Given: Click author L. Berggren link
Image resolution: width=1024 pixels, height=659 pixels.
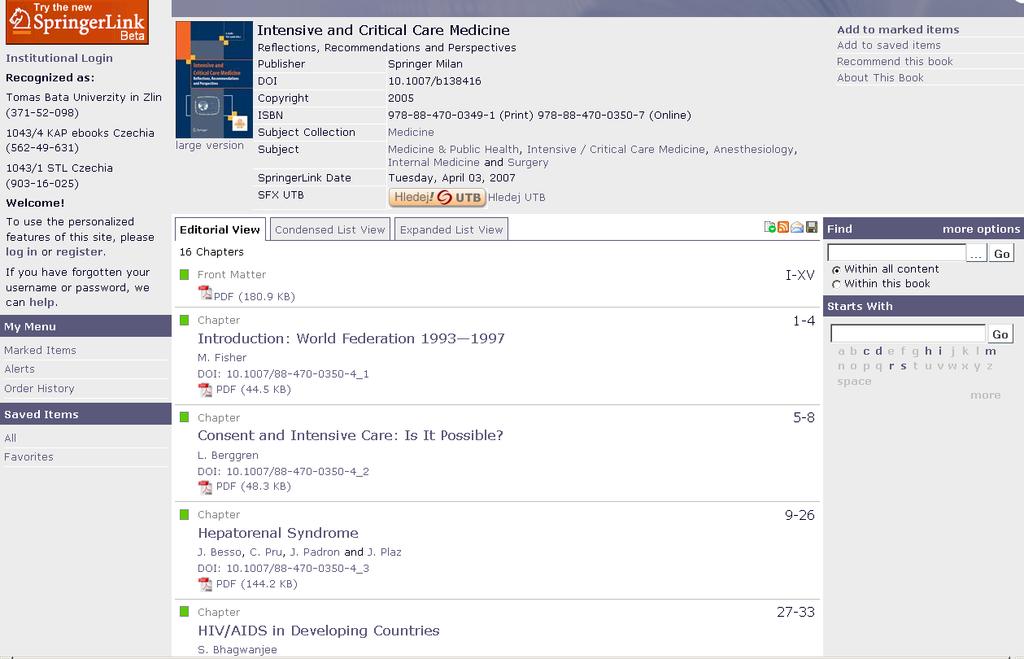Looking at the screenshot, I should pyautogui.click(x=228, y=455).
